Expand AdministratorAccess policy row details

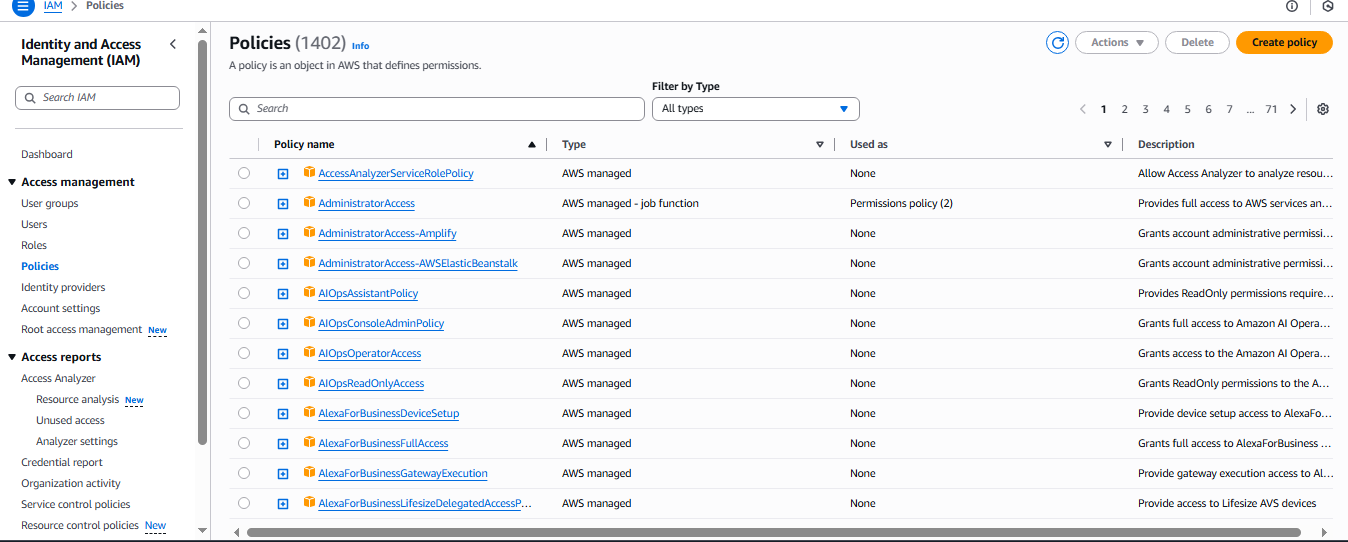(x=283, y=204)
